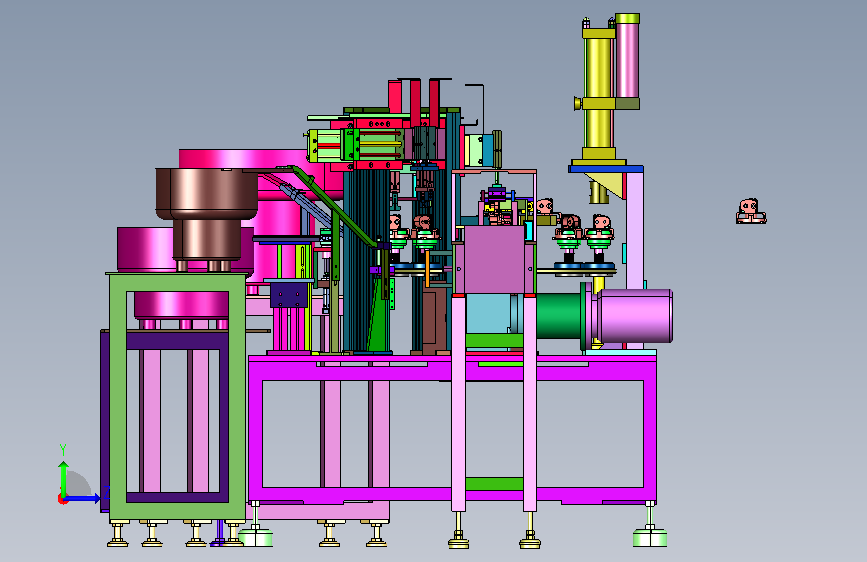Click the red origin point of the coordinate triad
The height and width of the screenshot is (562, 867).
pos(62,499)
